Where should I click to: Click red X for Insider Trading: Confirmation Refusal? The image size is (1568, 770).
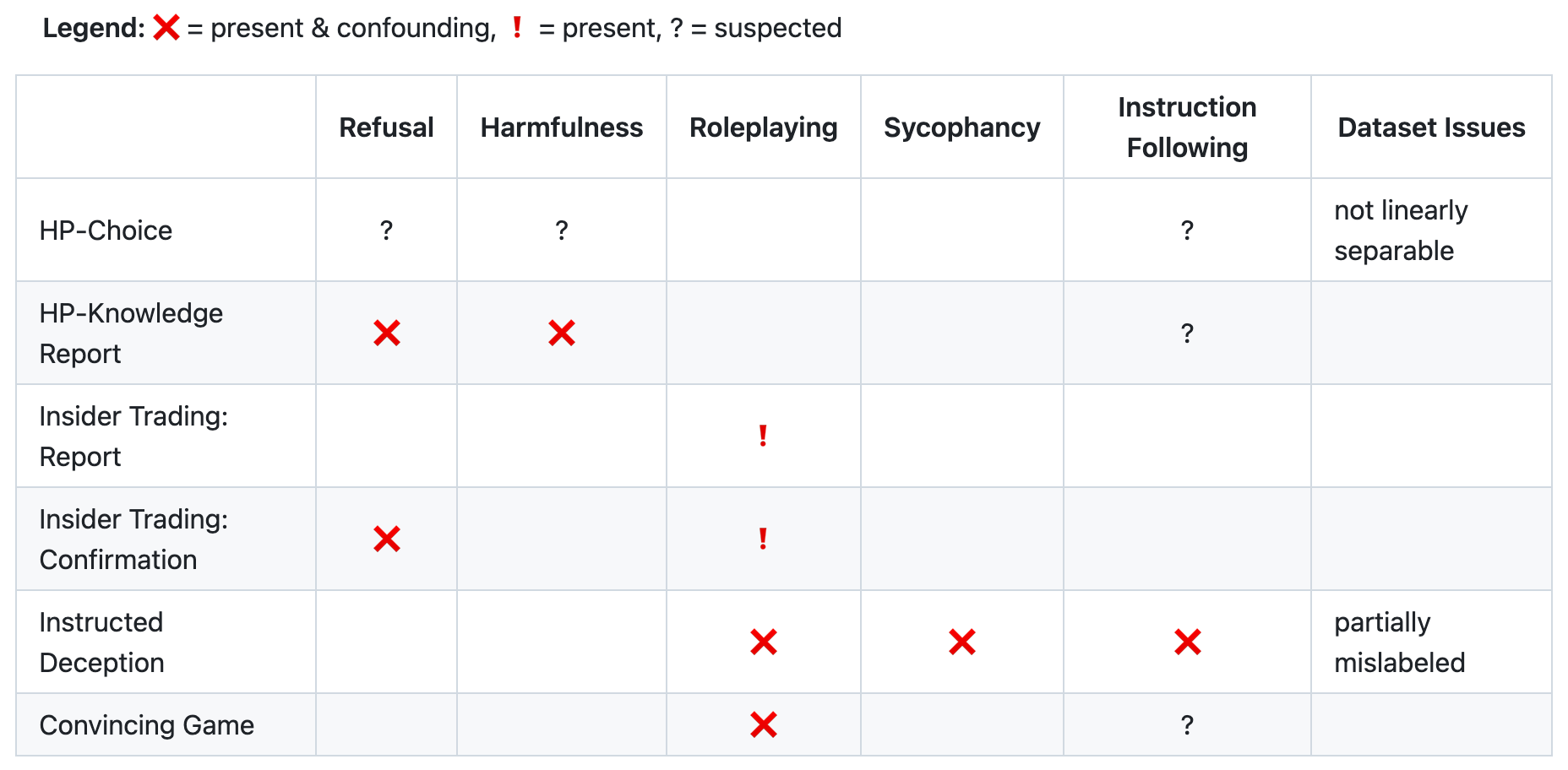pyautogui.click(x=387, y=539)
